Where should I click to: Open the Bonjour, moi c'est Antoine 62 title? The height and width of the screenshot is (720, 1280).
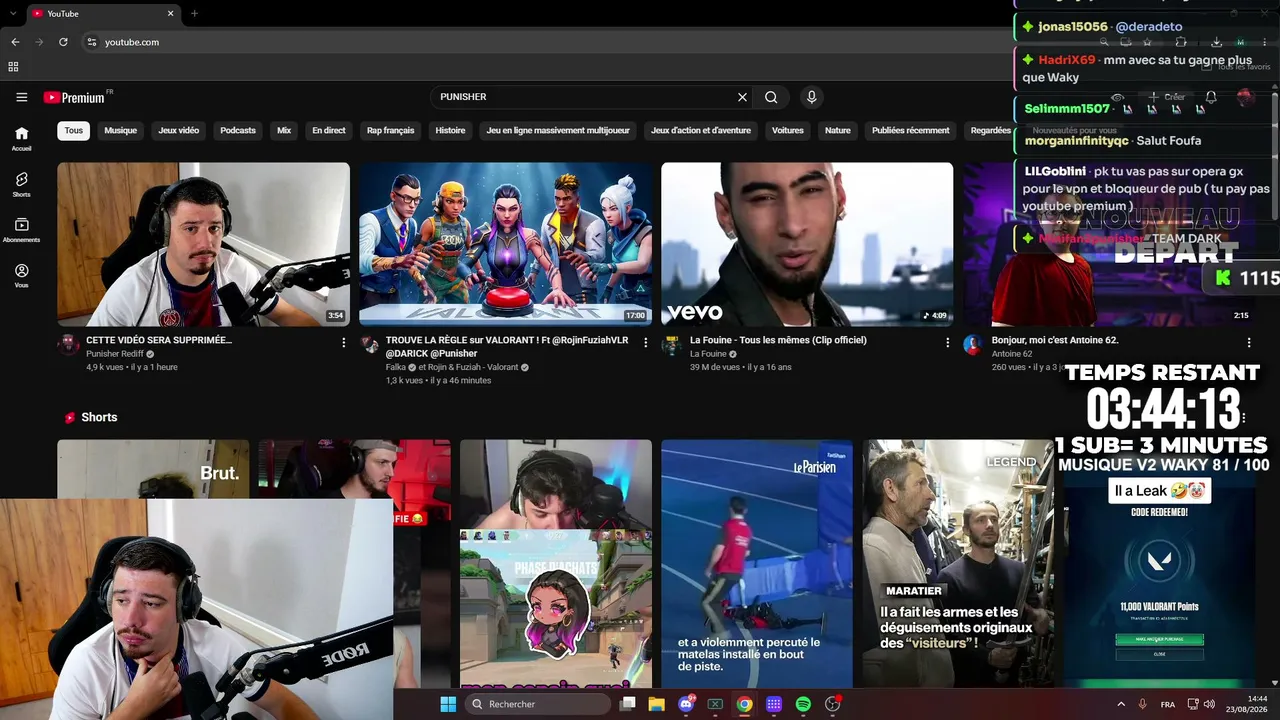coord(1055,340)
